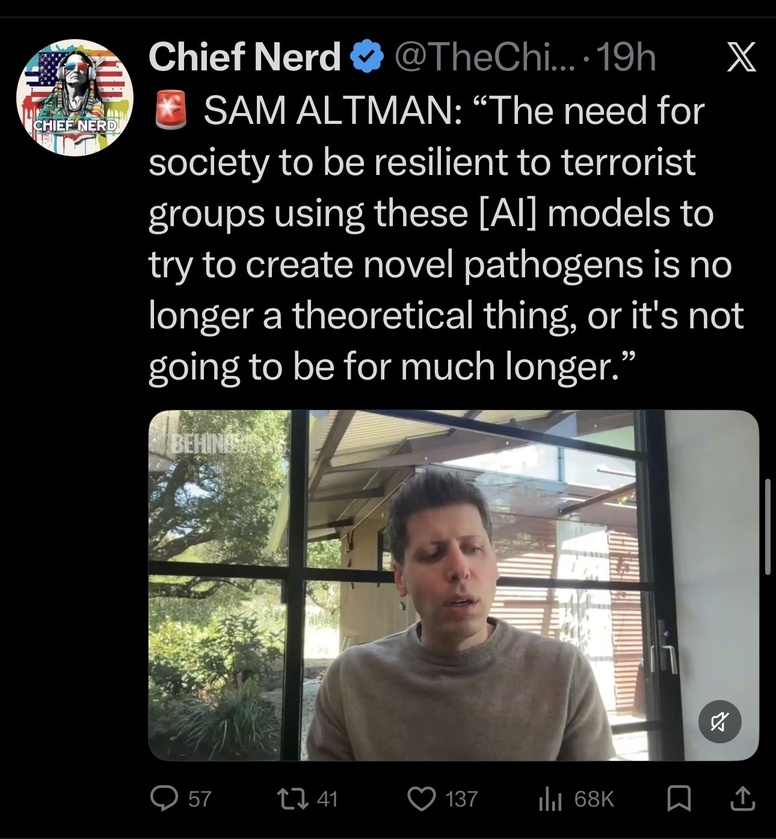The image size is (776, 839).
Task: Share the tweet via share icon
Action: pos(741,797)
